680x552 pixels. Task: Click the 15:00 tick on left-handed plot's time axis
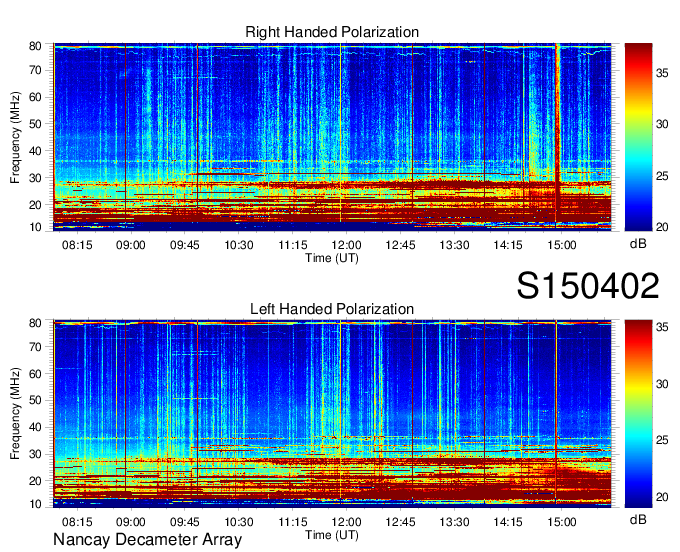coord(562,522)
